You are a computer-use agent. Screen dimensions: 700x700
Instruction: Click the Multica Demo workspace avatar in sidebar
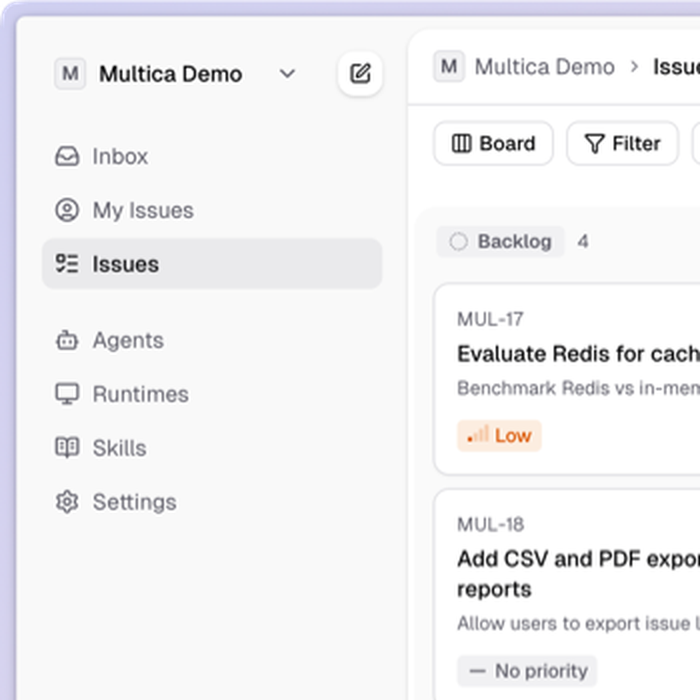coord(70,74)
